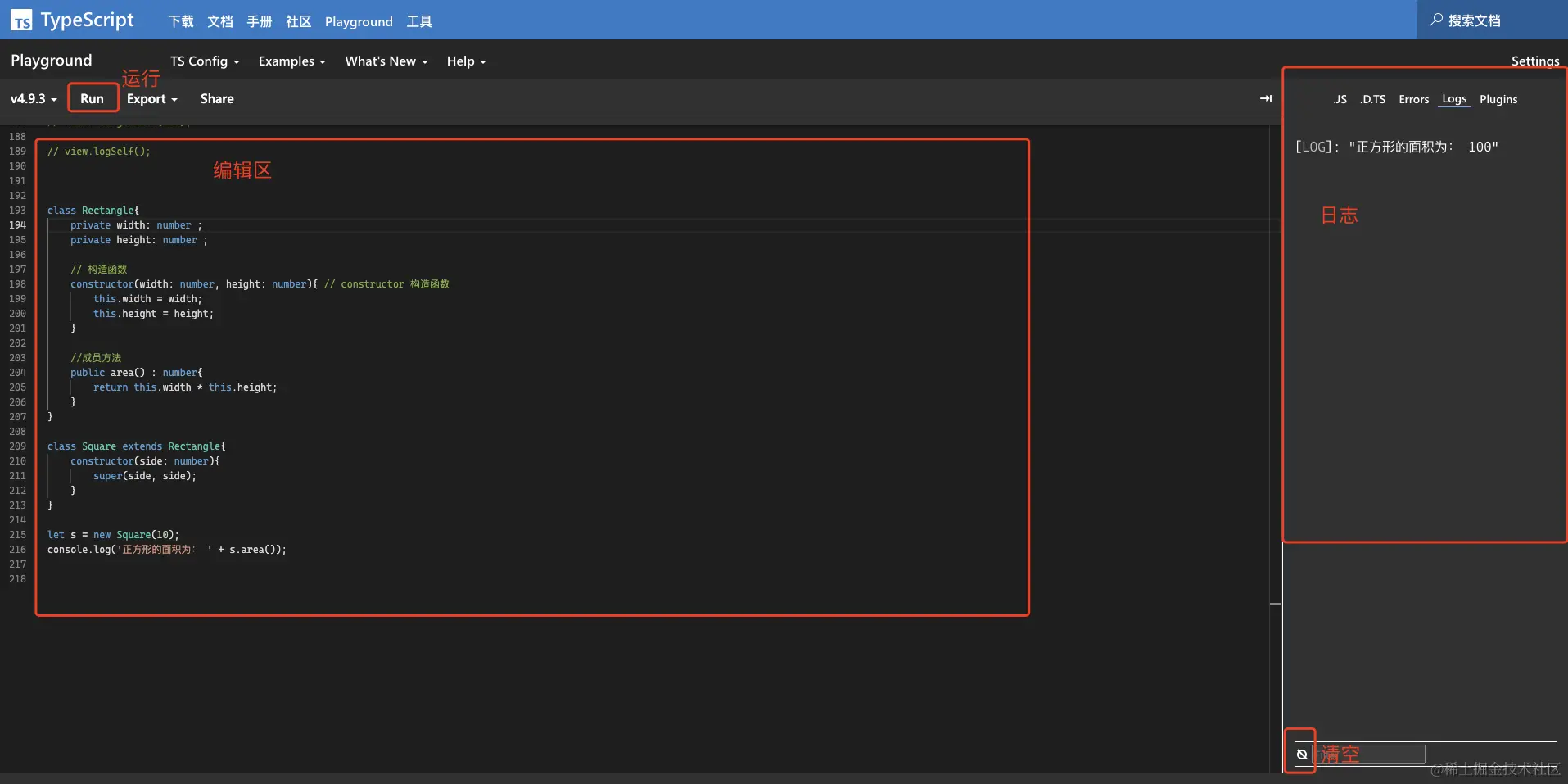The height and width of the screenshot is (784, 1568).
Task: Click the Share button
Action: pos(217,99)
